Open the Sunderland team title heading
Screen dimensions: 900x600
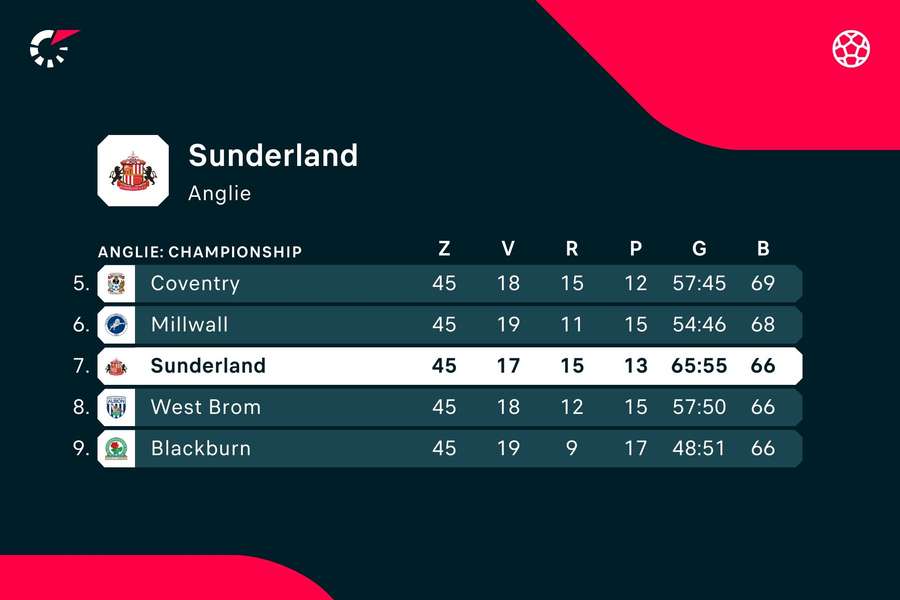pyautogui.click(x=273, y=155)
